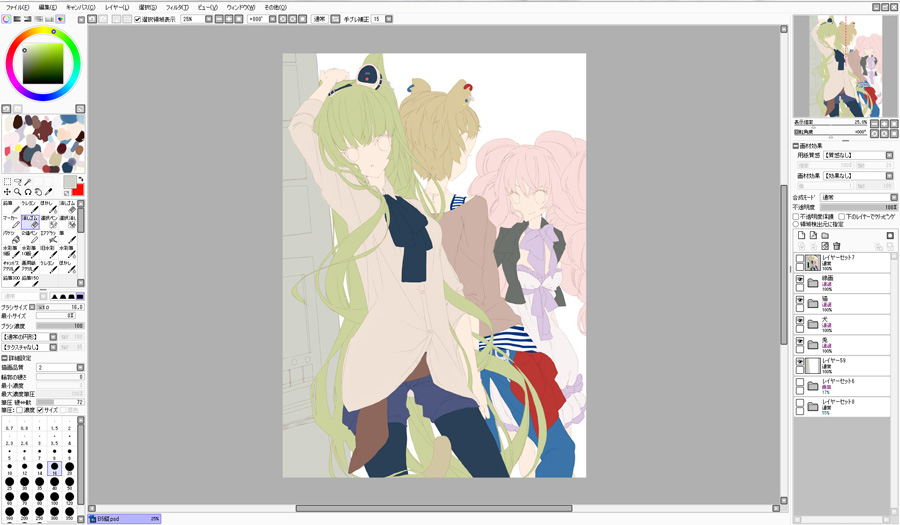Select 領域検出元に指定 radio option
This screenshot has height=525, width=900.
pos(796,224)
